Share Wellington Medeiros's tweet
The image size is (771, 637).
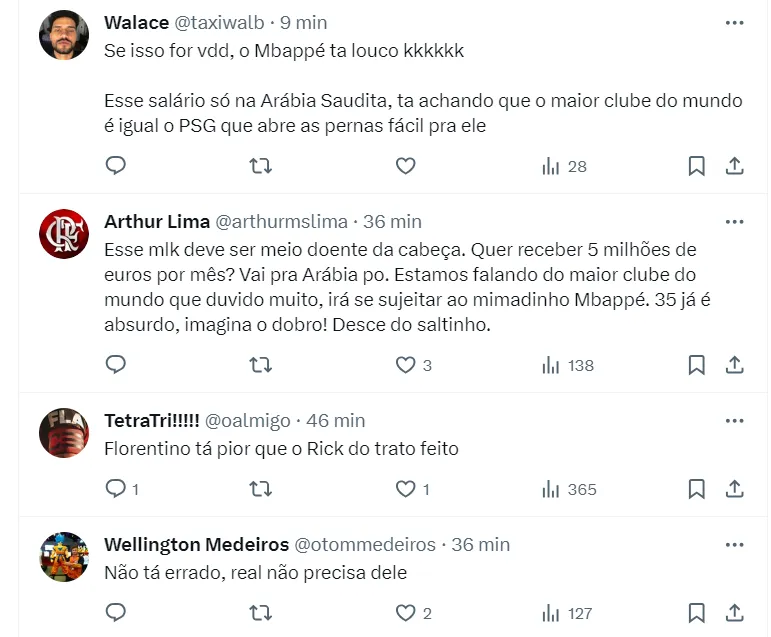click(x=733, y=613)
